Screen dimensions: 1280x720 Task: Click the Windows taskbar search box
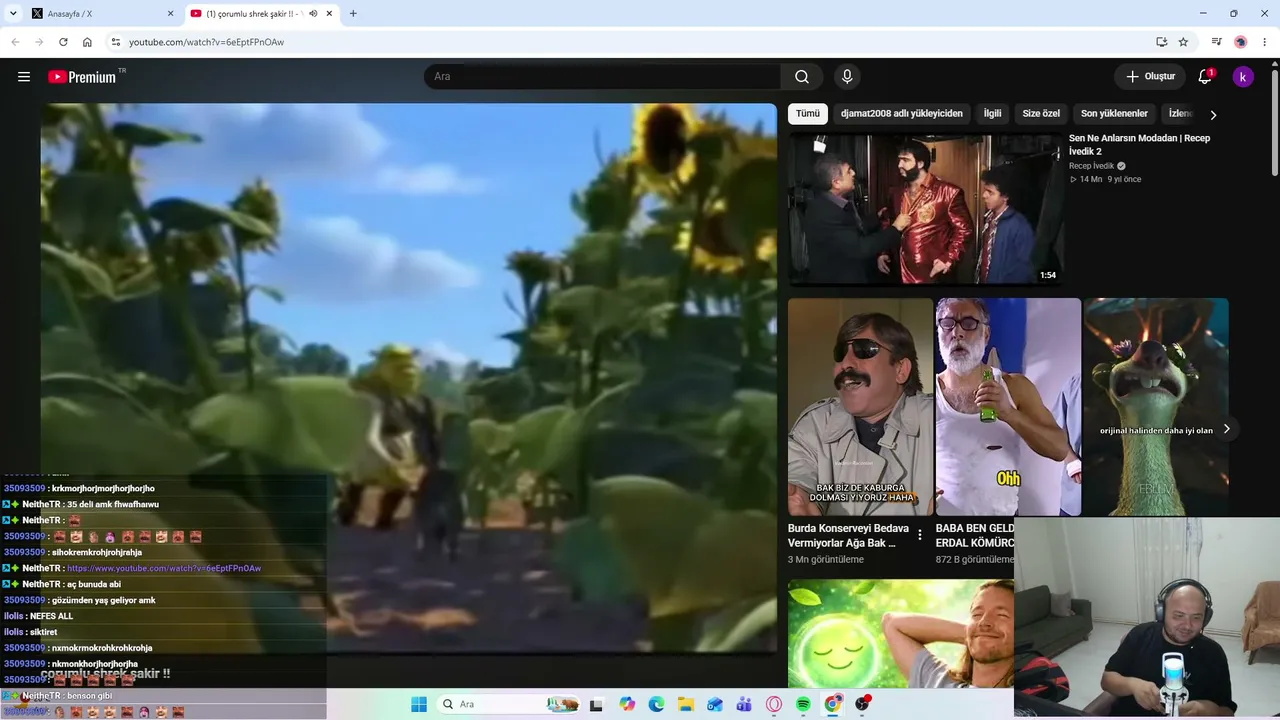point(510,704)
